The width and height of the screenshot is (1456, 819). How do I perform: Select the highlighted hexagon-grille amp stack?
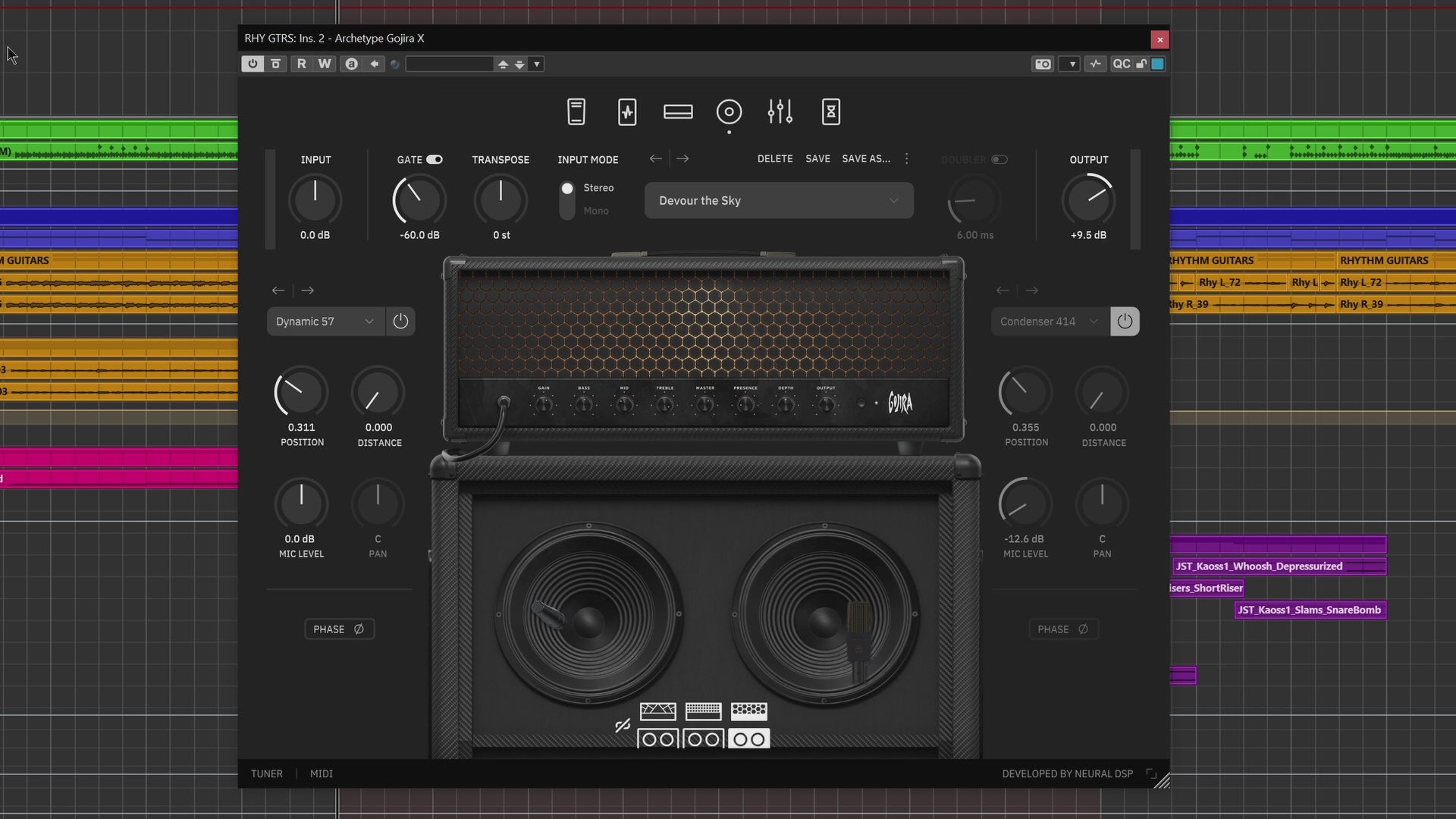[x=748, y=726]
